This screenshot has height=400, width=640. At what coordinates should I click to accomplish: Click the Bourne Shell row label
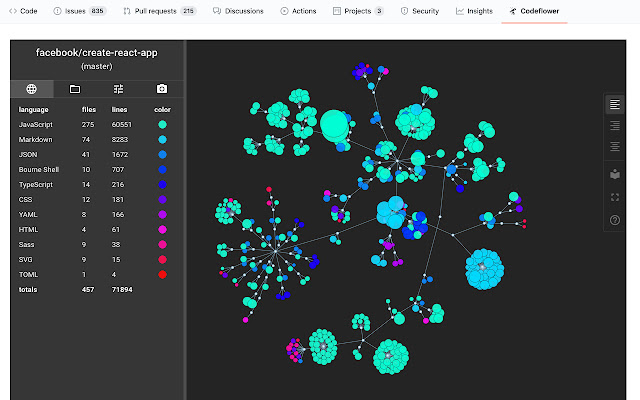click(39, 169)
